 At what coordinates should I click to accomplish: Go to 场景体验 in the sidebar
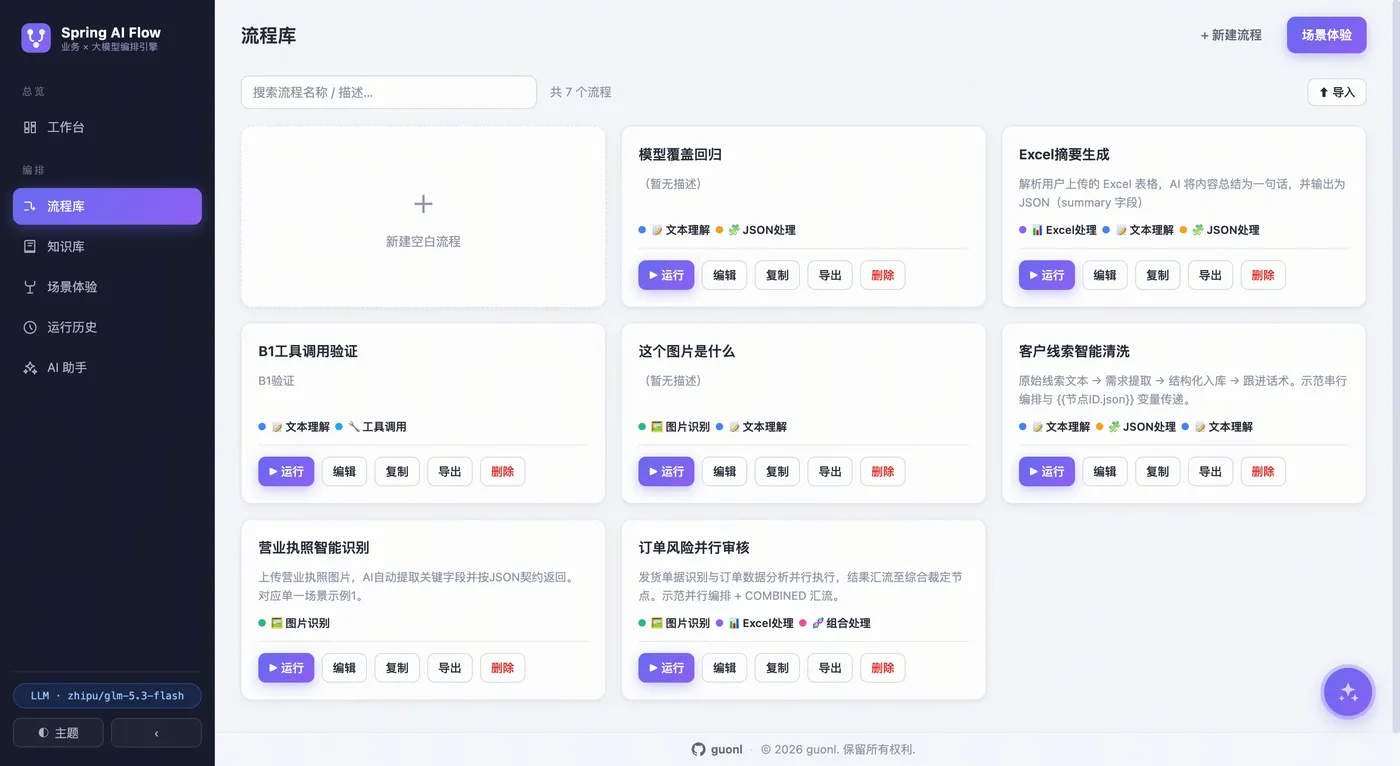coord(107,287)
